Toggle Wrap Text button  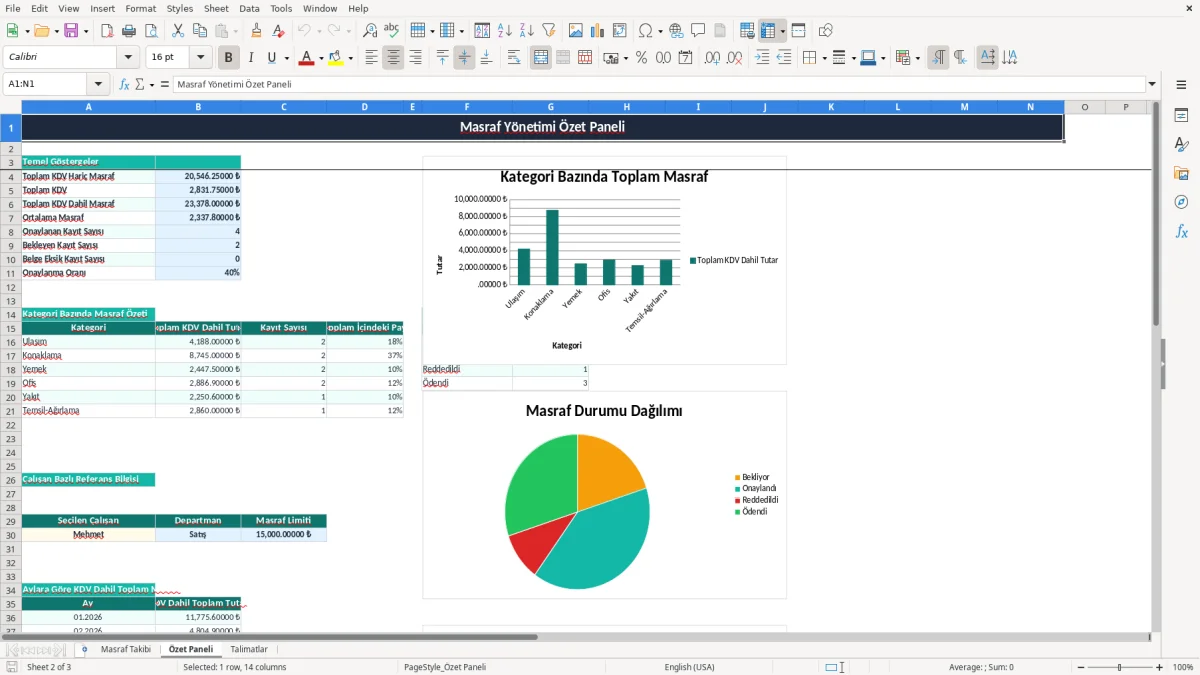click(x=514, y=58)
